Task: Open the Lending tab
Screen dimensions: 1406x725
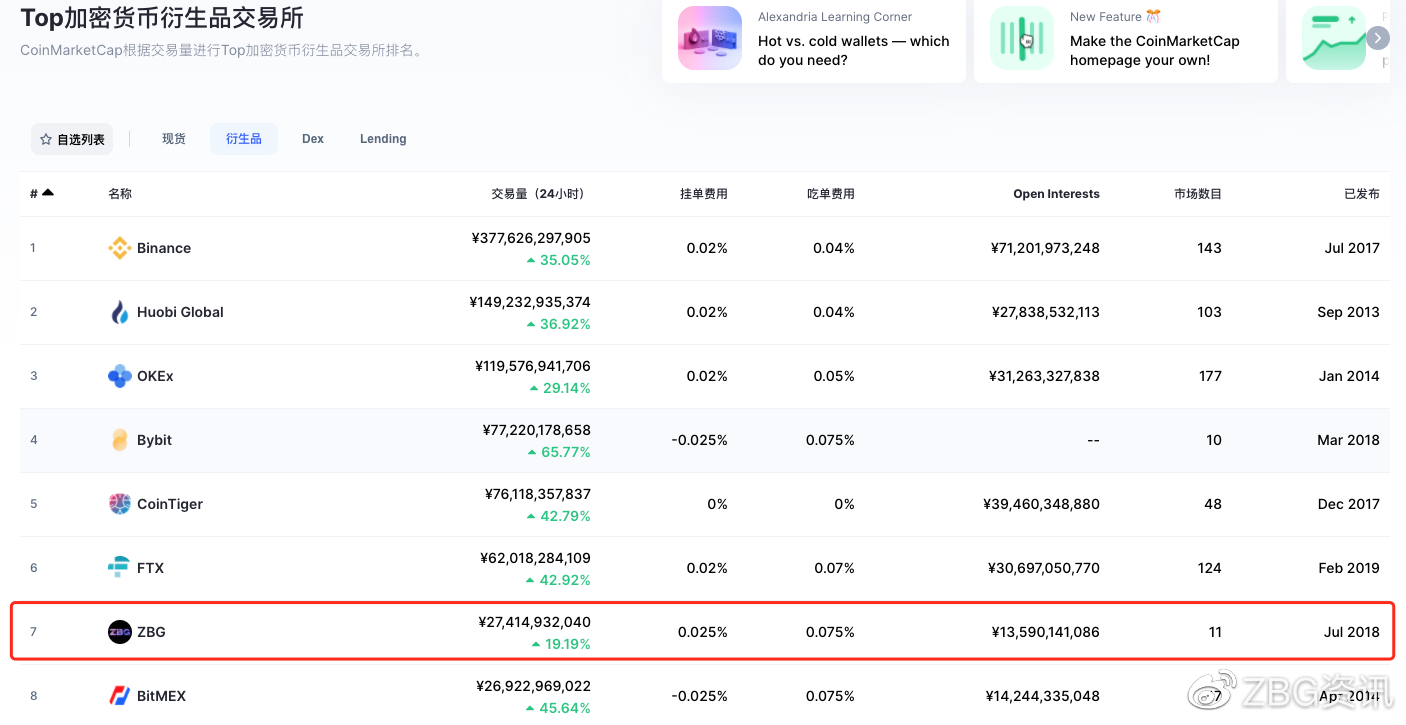Action: pyautogui.click(x=383, y=139)
